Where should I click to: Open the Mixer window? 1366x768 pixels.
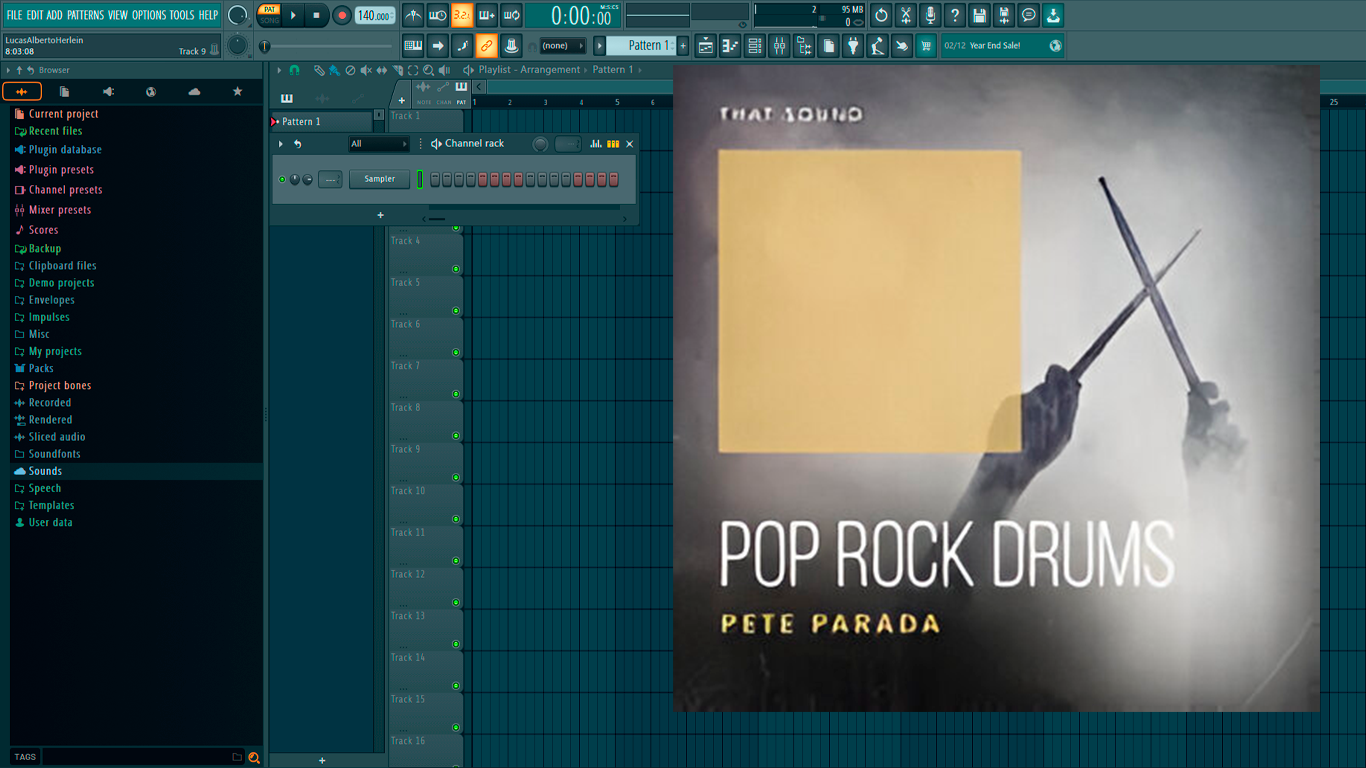pos(779,45)
